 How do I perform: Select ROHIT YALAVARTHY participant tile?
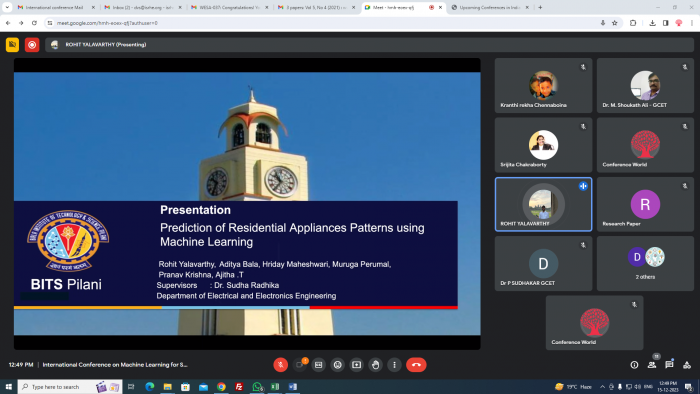(x=543, y=204)
